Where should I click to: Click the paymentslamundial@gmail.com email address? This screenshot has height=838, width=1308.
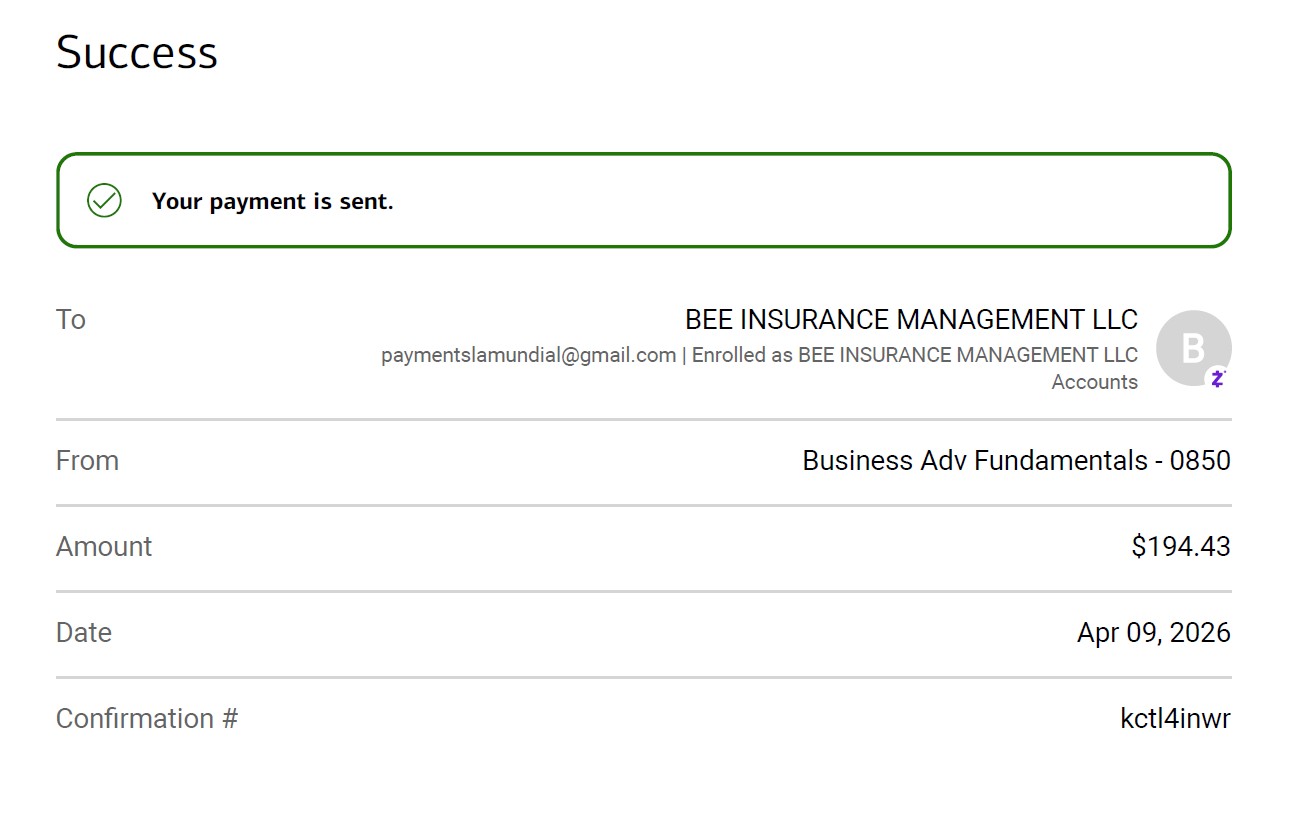click(x=528, y=355)
